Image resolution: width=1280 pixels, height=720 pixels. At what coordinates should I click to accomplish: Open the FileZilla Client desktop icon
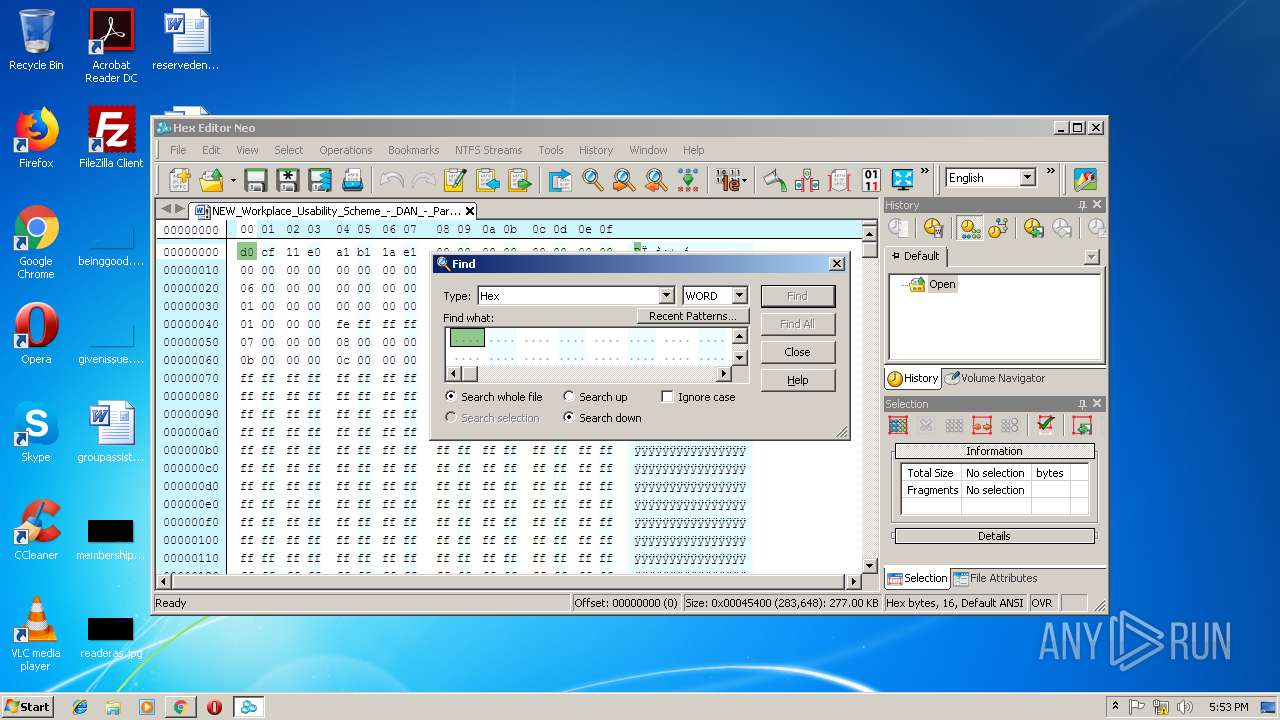(x=111, y=138)
